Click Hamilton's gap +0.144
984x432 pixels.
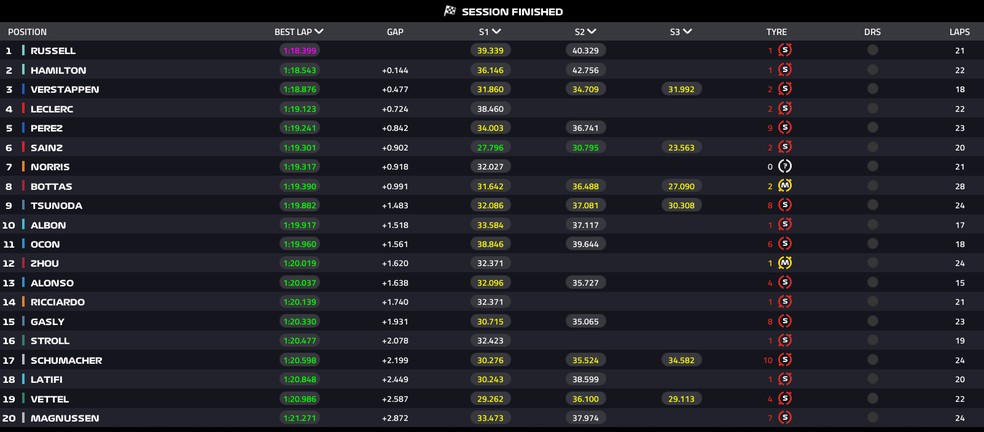point(395,70)
